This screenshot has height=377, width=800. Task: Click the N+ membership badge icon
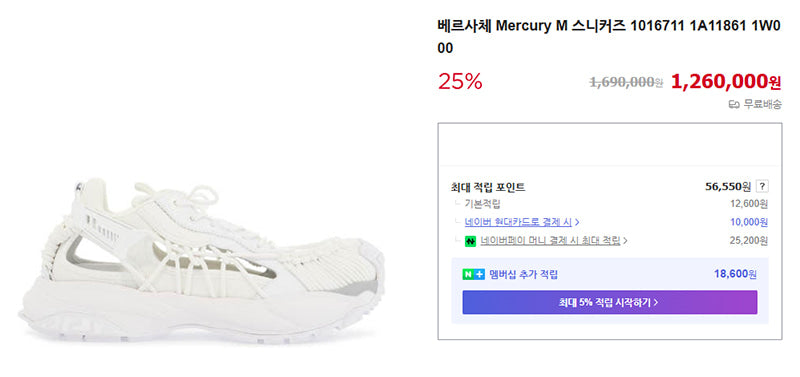click(x=473, y=274)
